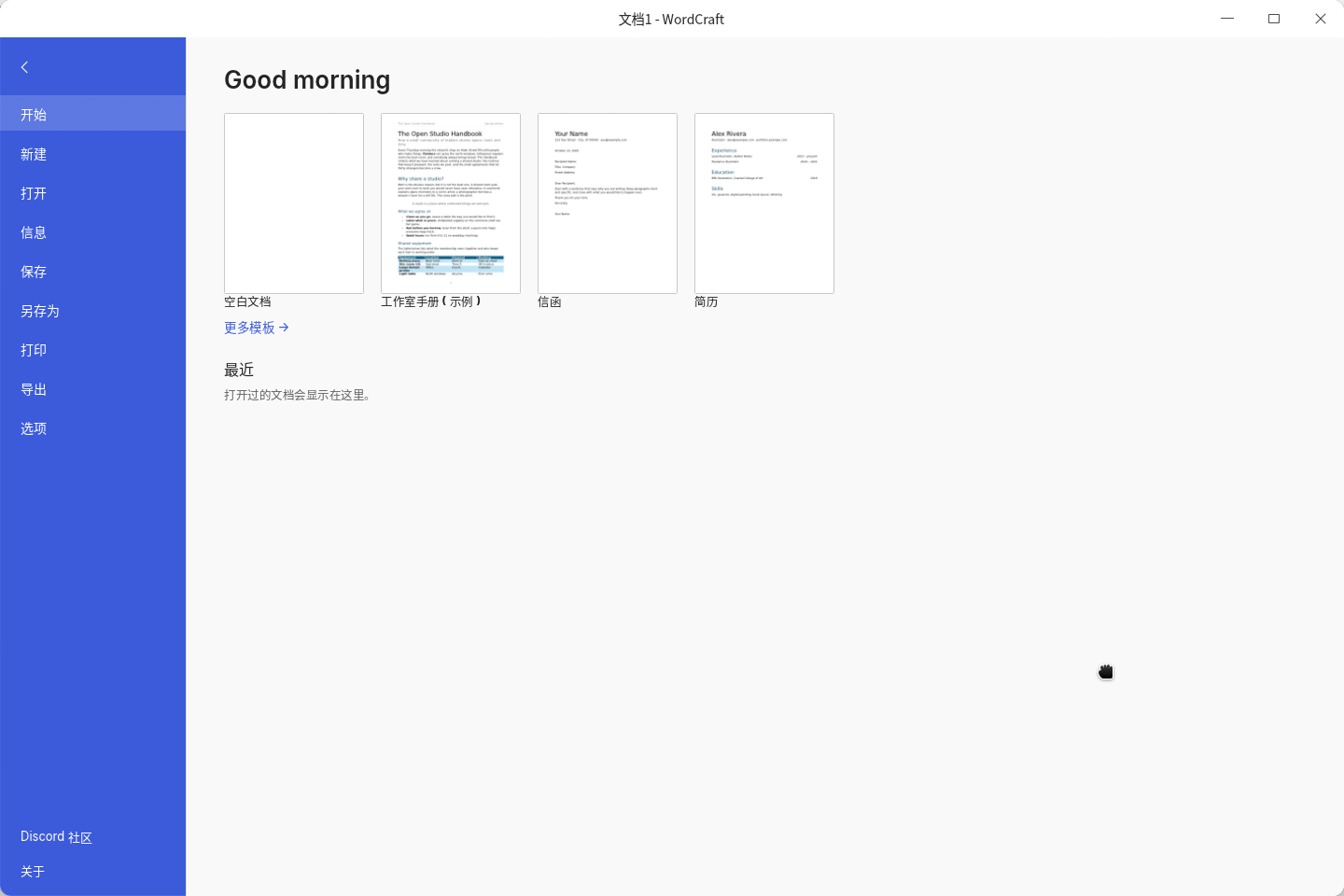The height and width of the screenshot is (896, 1344).
Task: Open the 信息 page
Action: 93,232
